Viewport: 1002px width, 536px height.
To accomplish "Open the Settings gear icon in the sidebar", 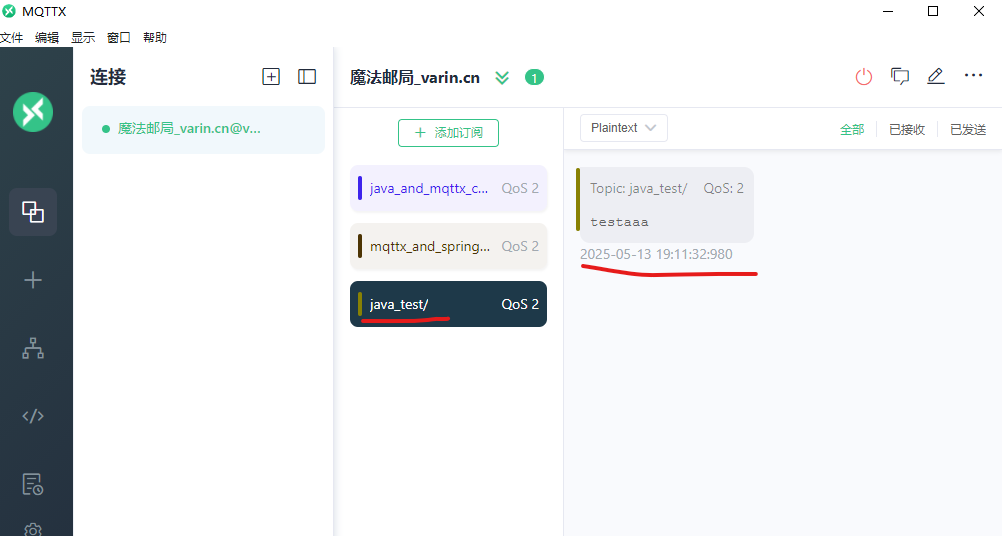I will tap(33, 530).
